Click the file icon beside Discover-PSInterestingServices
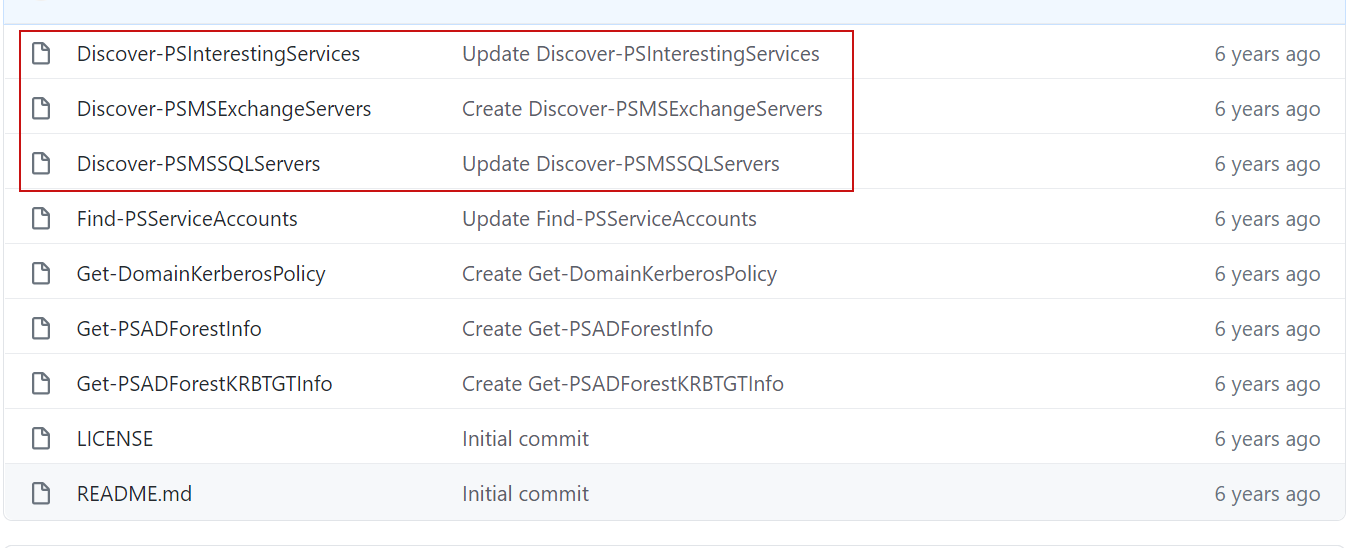Viewport: 1372px width, 548px height. [41, 54]
